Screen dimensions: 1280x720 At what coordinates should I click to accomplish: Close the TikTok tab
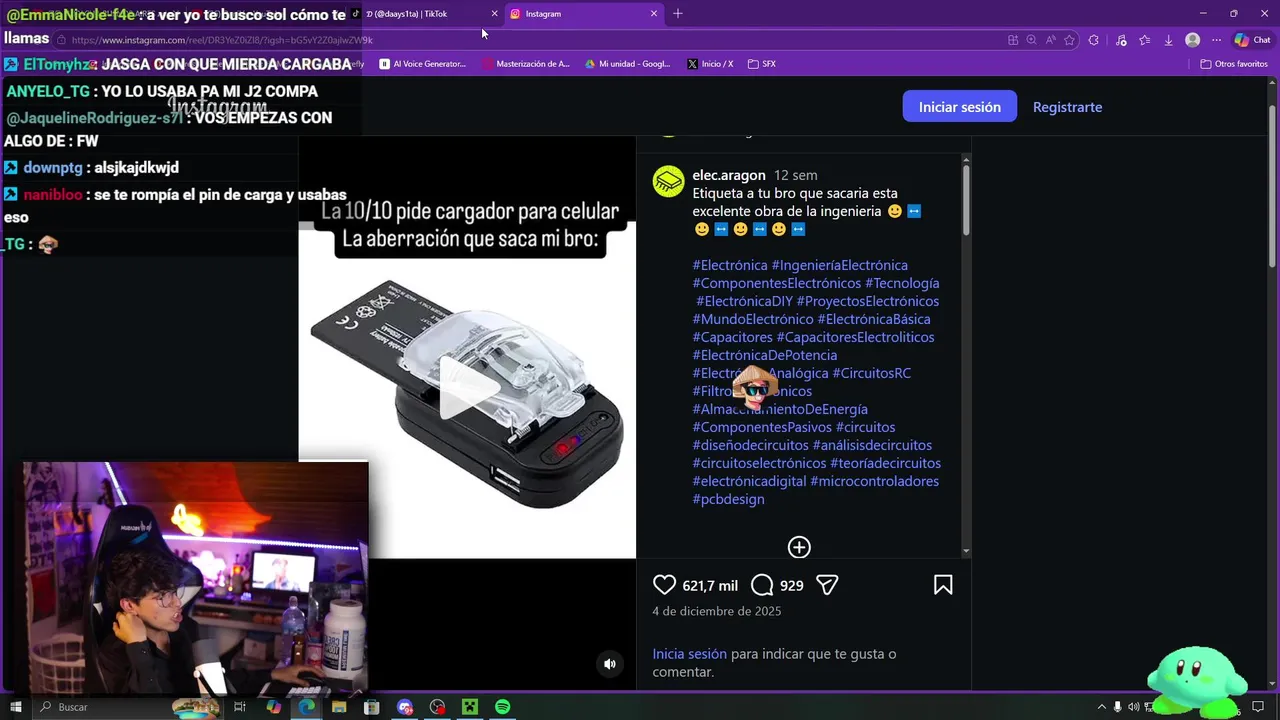494,14
